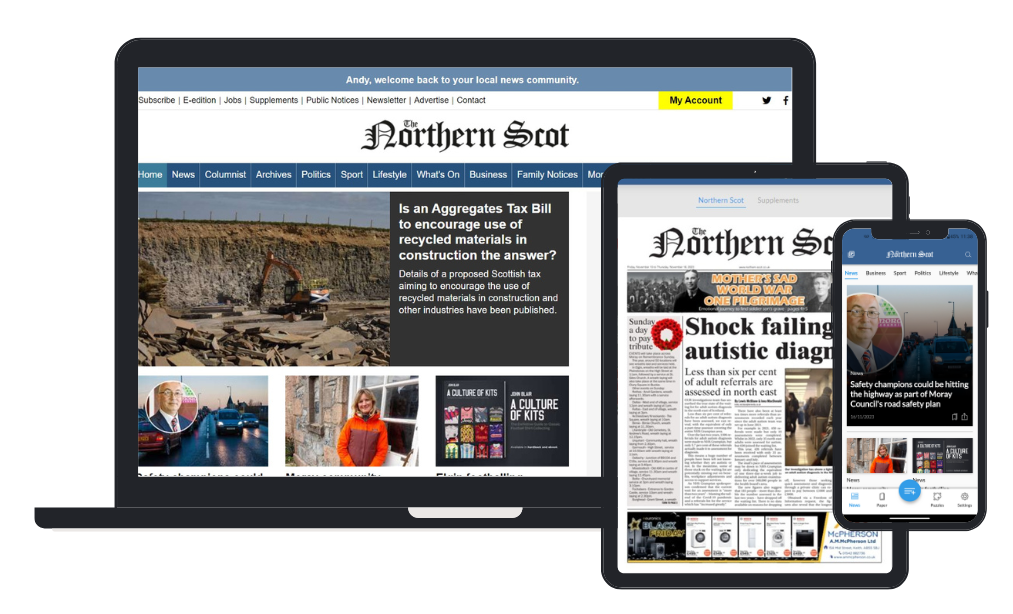Screen dimensions: 1013x614
Task: Open the E-edition link in the top bar
Action: [199, 100]
